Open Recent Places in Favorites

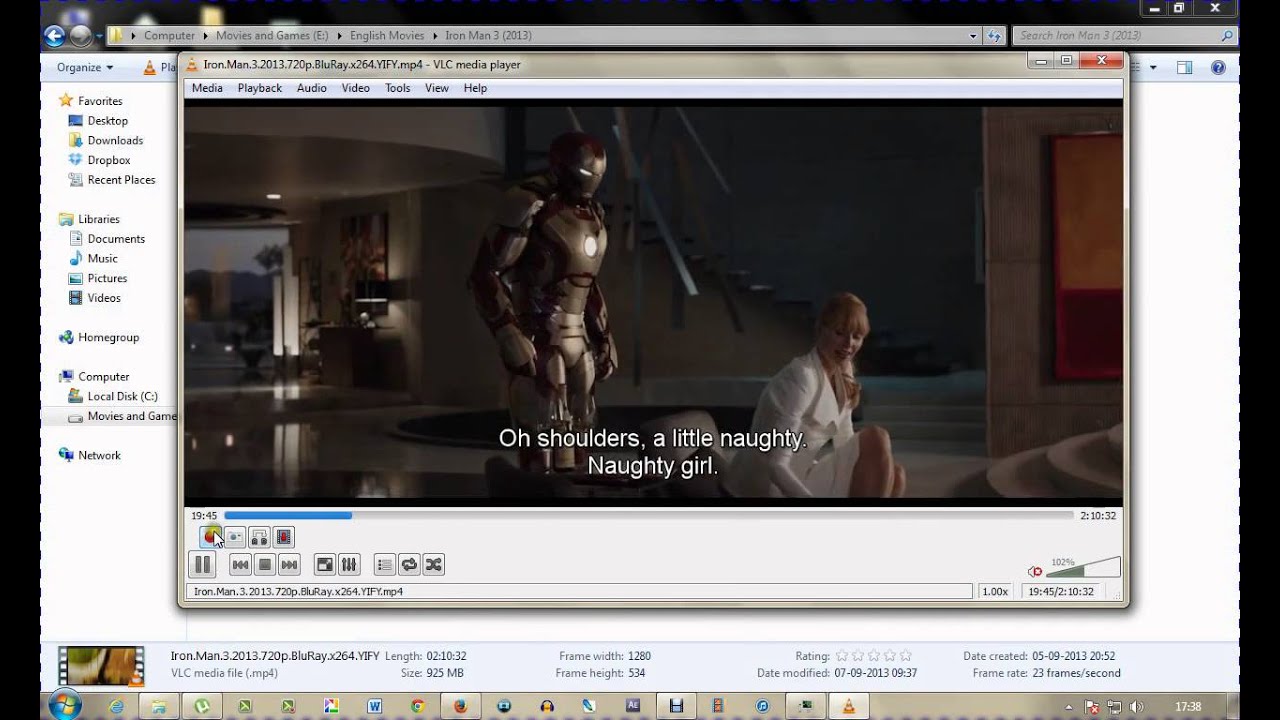point(111,180)
